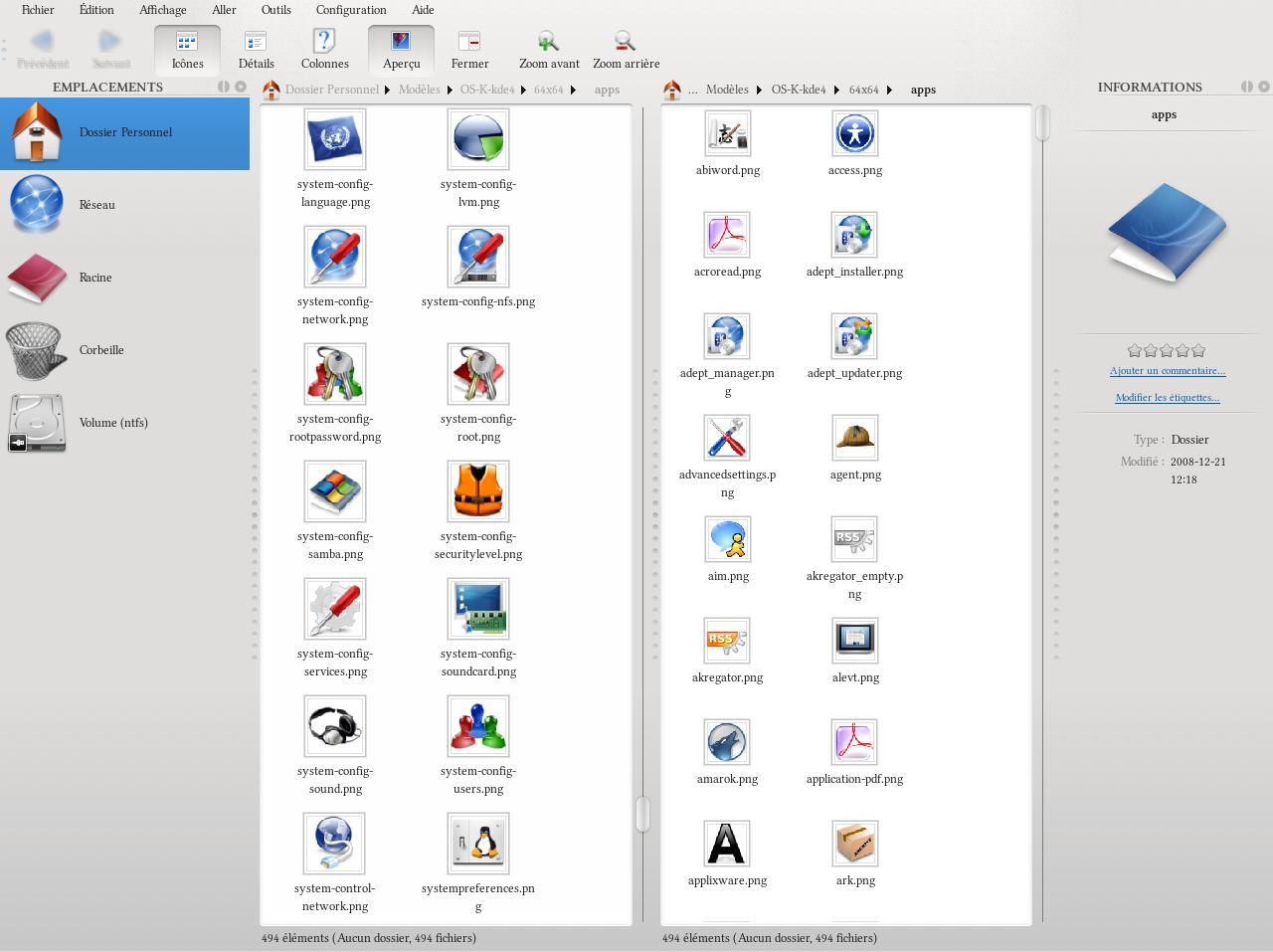Detach the Emplacements panel
Screen dimensions: 1273x952
pyautogui.click(x=224, y=87)
